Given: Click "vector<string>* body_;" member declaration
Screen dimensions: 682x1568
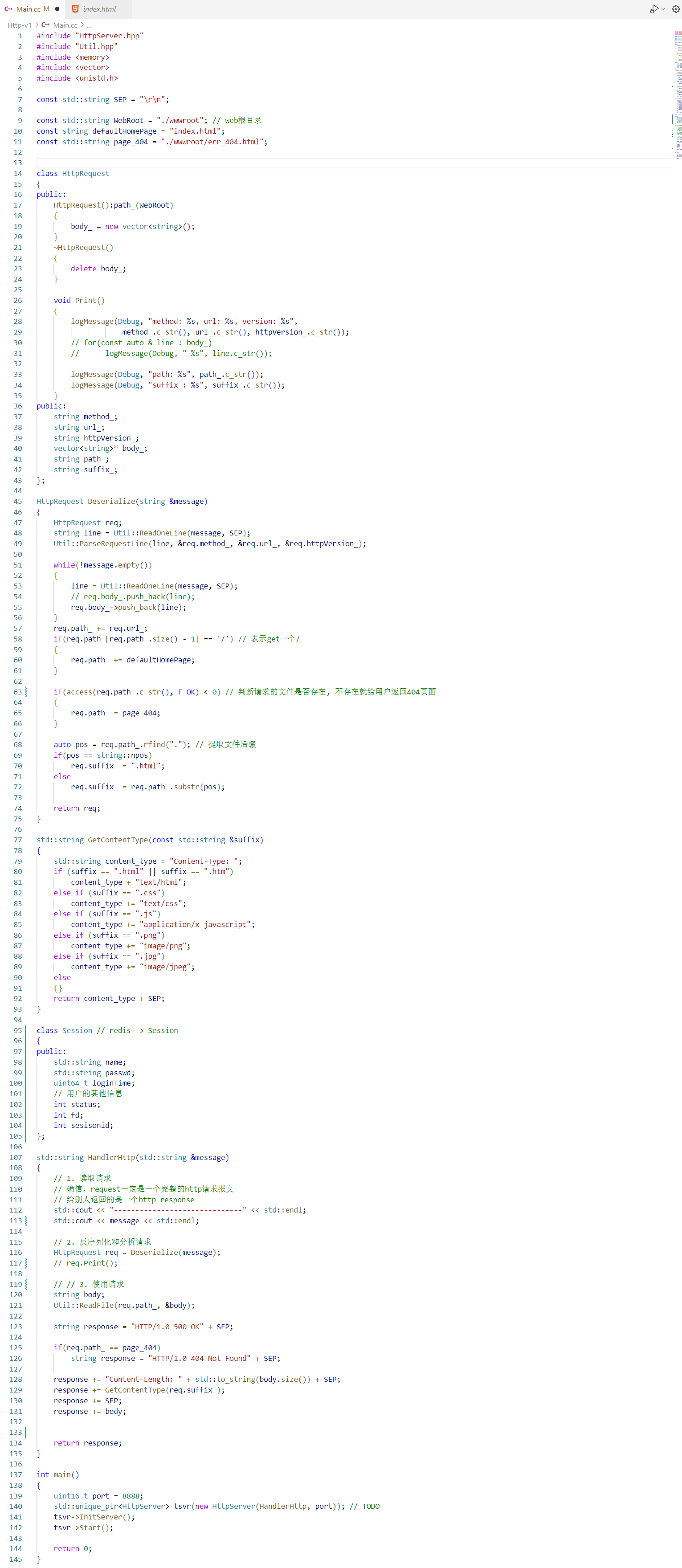Looking at the screenshot, I should pos(101,449).
